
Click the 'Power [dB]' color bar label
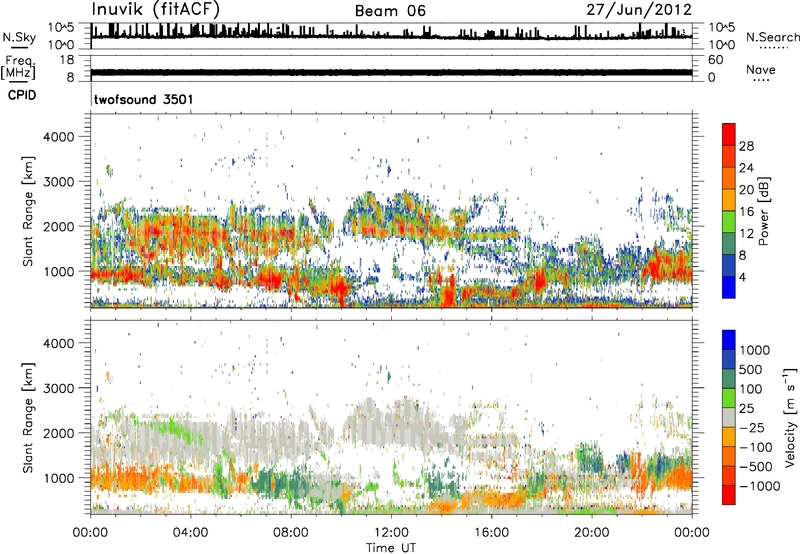[764, 211]
